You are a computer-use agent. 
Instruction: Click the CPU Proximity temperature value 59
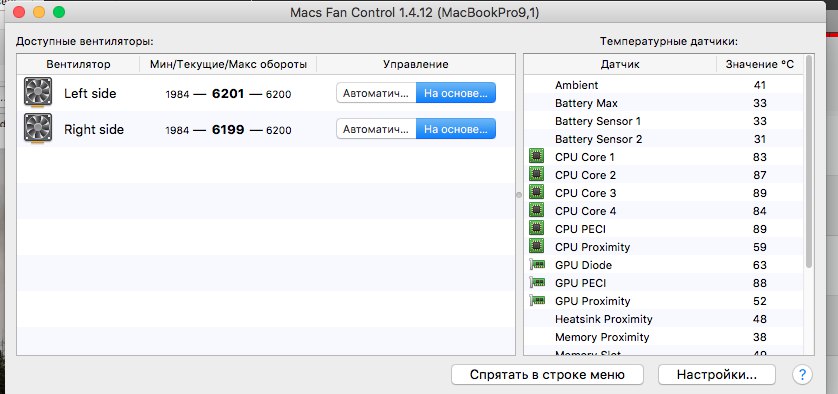[x=759, y=247]
